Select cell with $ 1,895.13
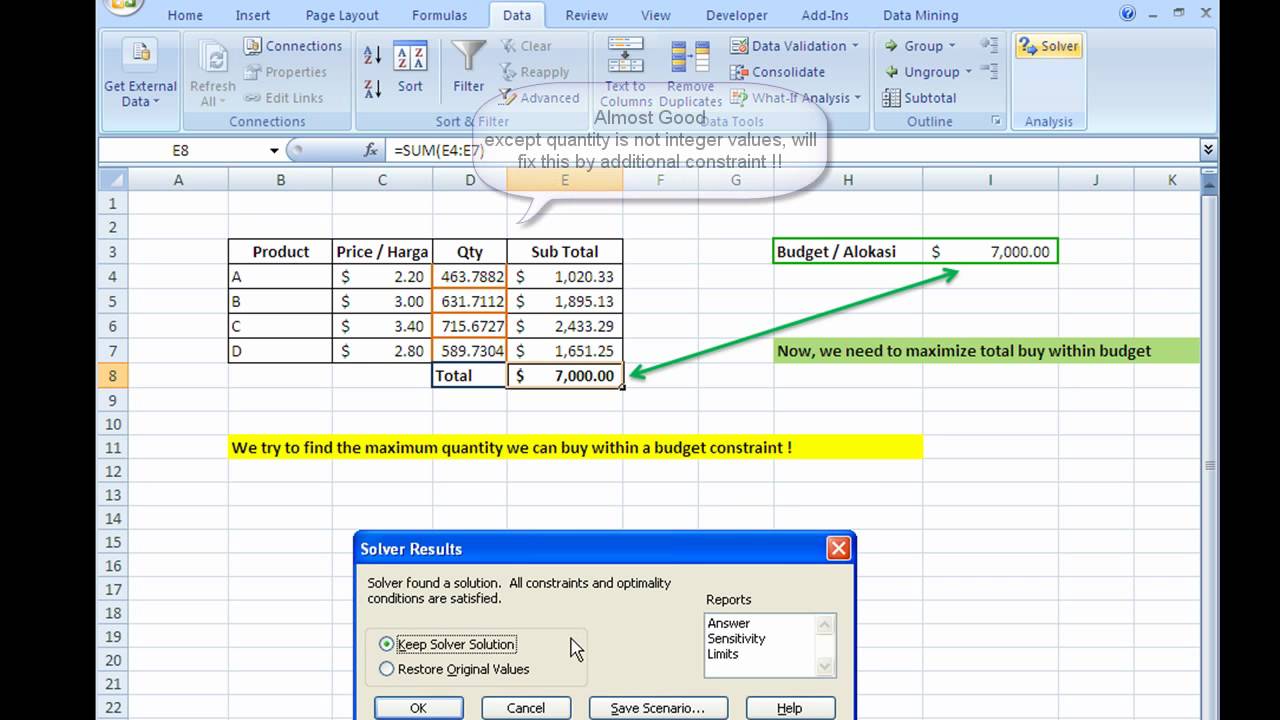 click(x=564, y=302)
